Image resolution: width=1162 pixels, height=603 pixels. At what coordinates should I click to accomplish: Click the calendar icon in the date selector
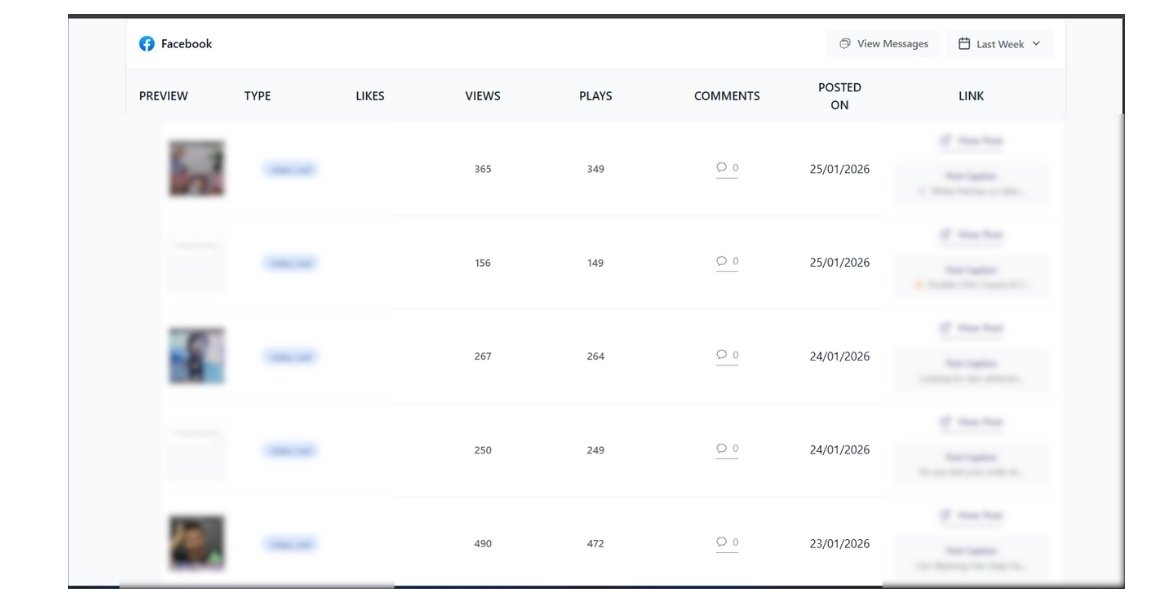[964, 44]
